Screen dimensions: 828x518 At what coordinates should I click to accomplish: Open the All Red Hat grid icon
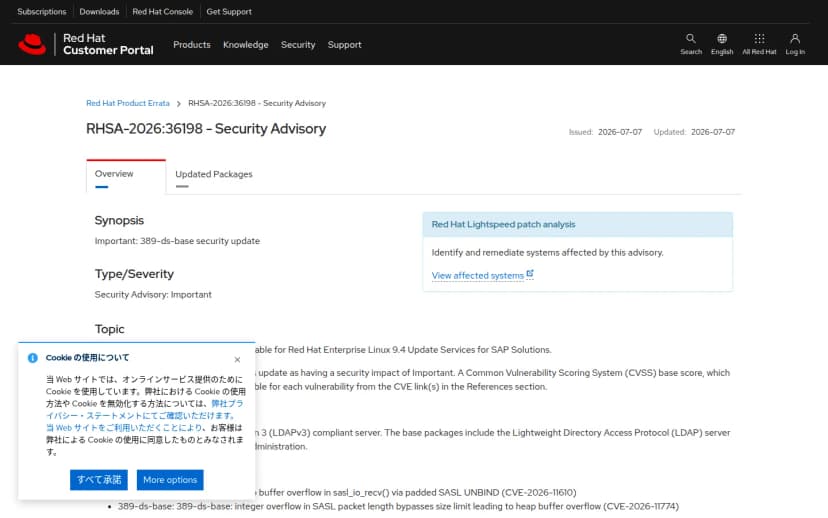click(x=759, y=39)
